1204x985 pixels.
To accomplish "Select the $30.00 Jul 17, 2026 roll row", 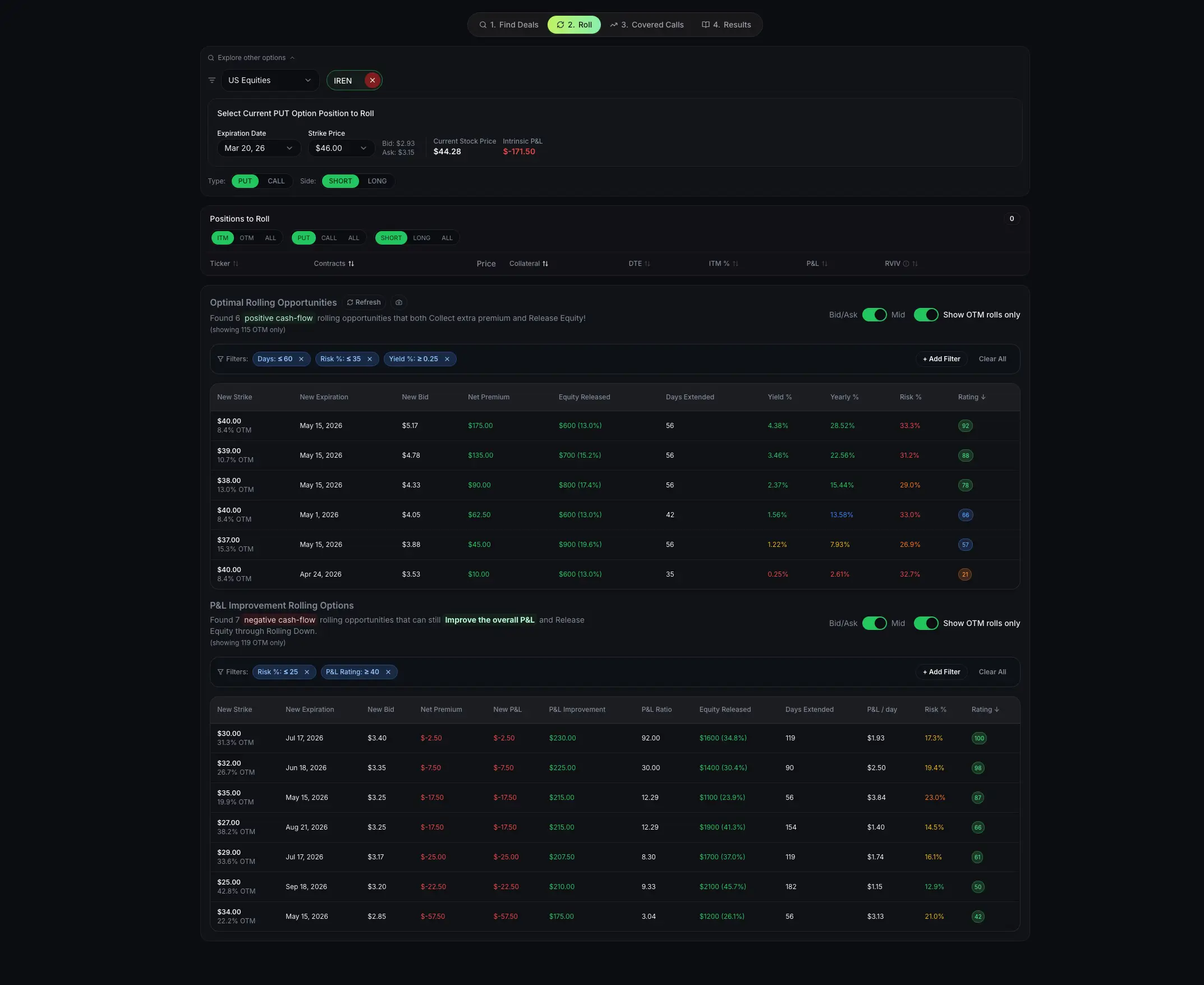I will 614,738.
